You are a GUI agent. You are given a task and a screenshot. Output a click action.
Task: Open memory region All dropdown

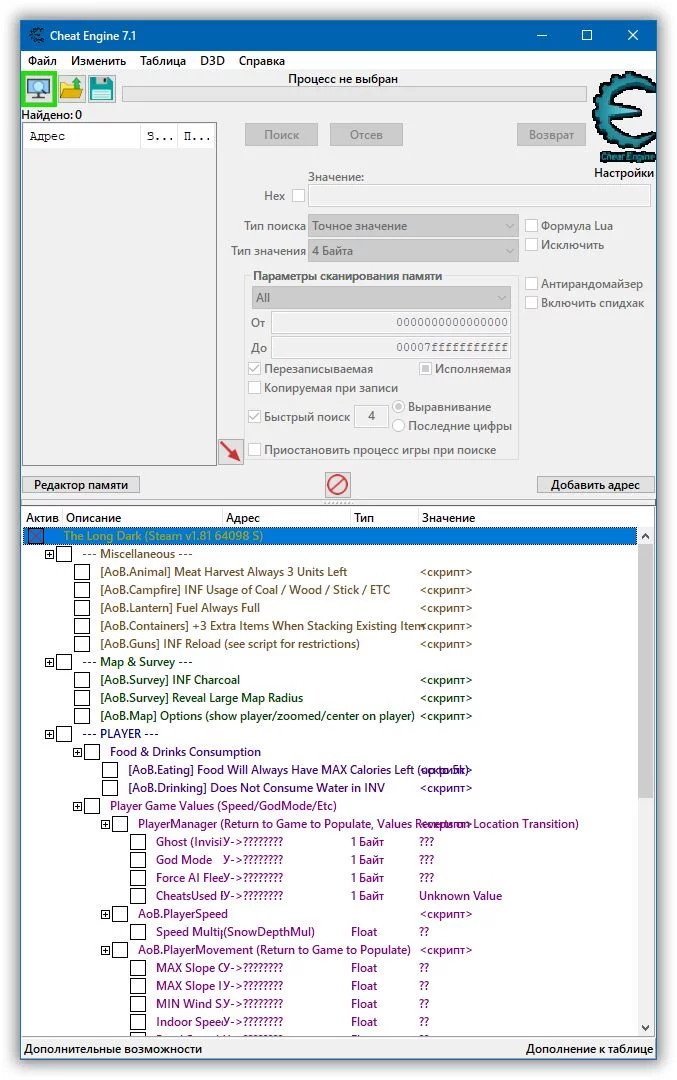click(382, 298)
